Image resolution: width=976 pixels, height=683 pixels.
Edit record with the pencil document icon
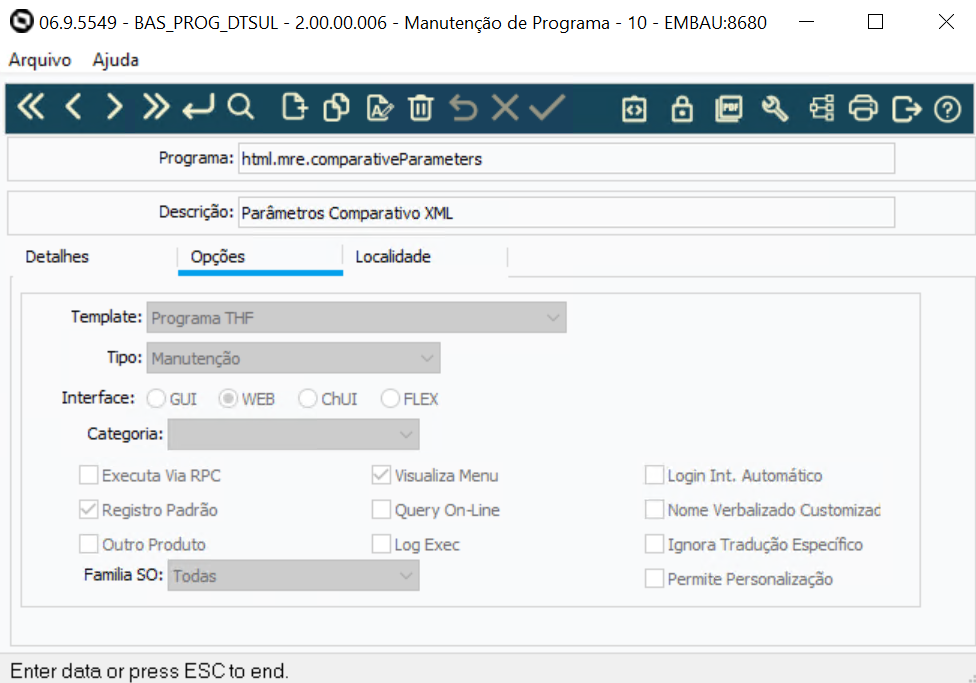tap(380, 108)
